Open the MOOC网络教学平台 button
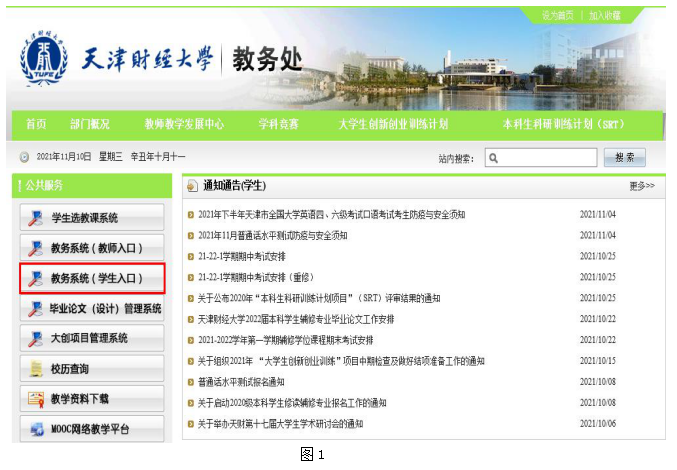677x470 pixels. pos(92,429)
